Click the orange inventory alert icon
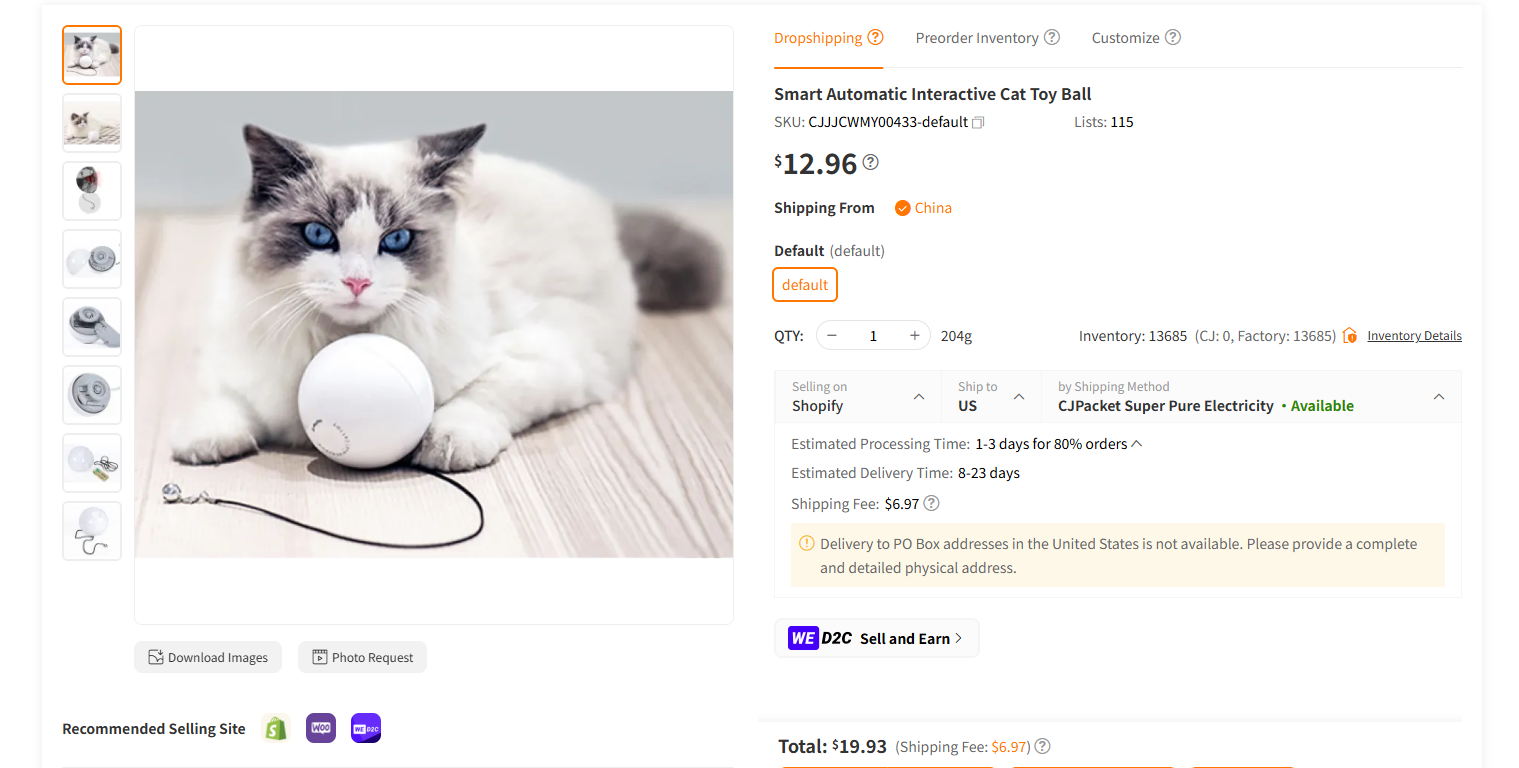The image size is (1519, 768). 1349,335
